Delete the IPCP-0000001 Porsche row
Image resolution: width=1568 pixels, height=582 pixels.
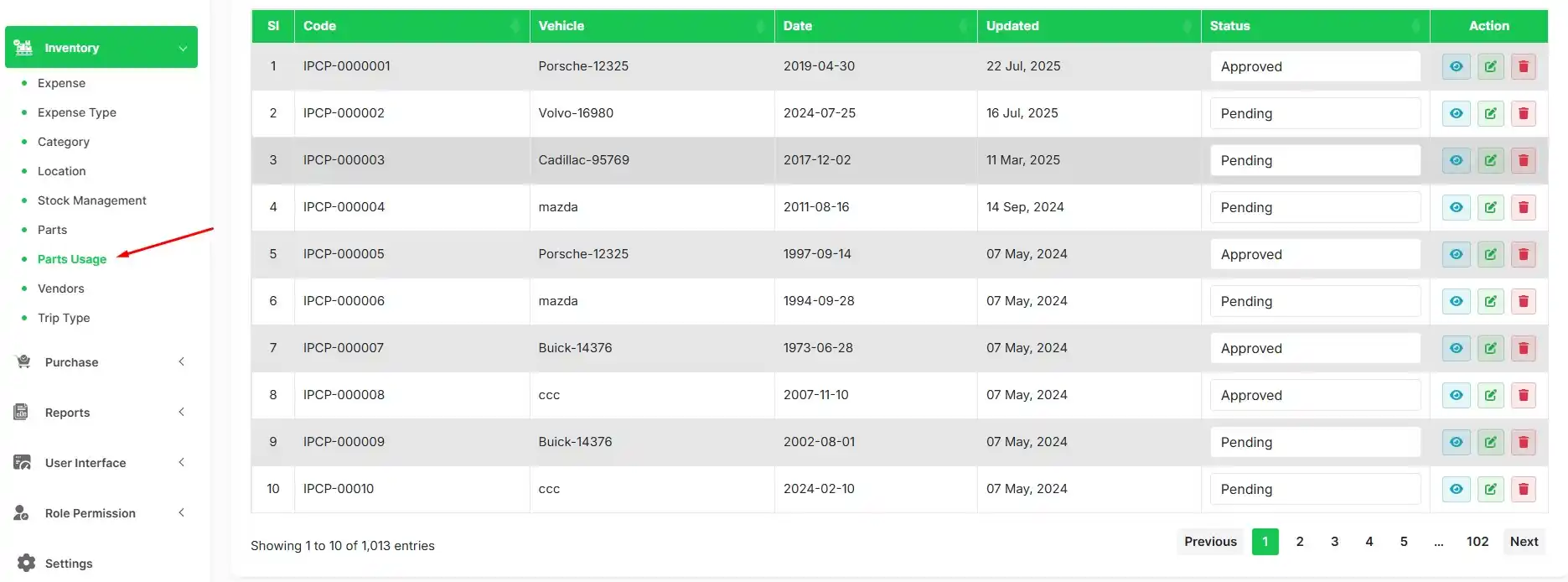click(x=1523, y=66)
